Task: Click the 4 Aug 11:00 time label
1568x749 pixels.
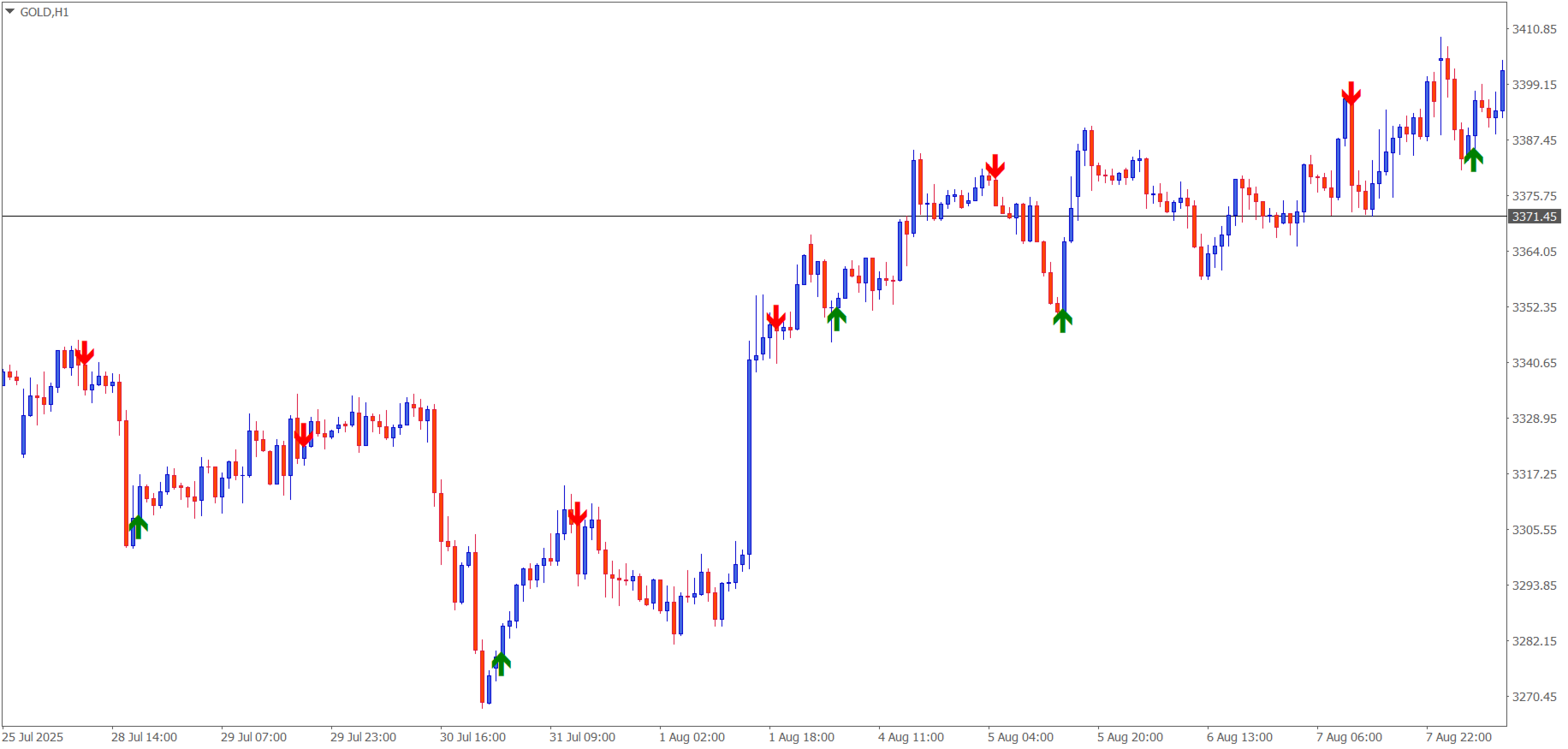Action: (911, 737)
